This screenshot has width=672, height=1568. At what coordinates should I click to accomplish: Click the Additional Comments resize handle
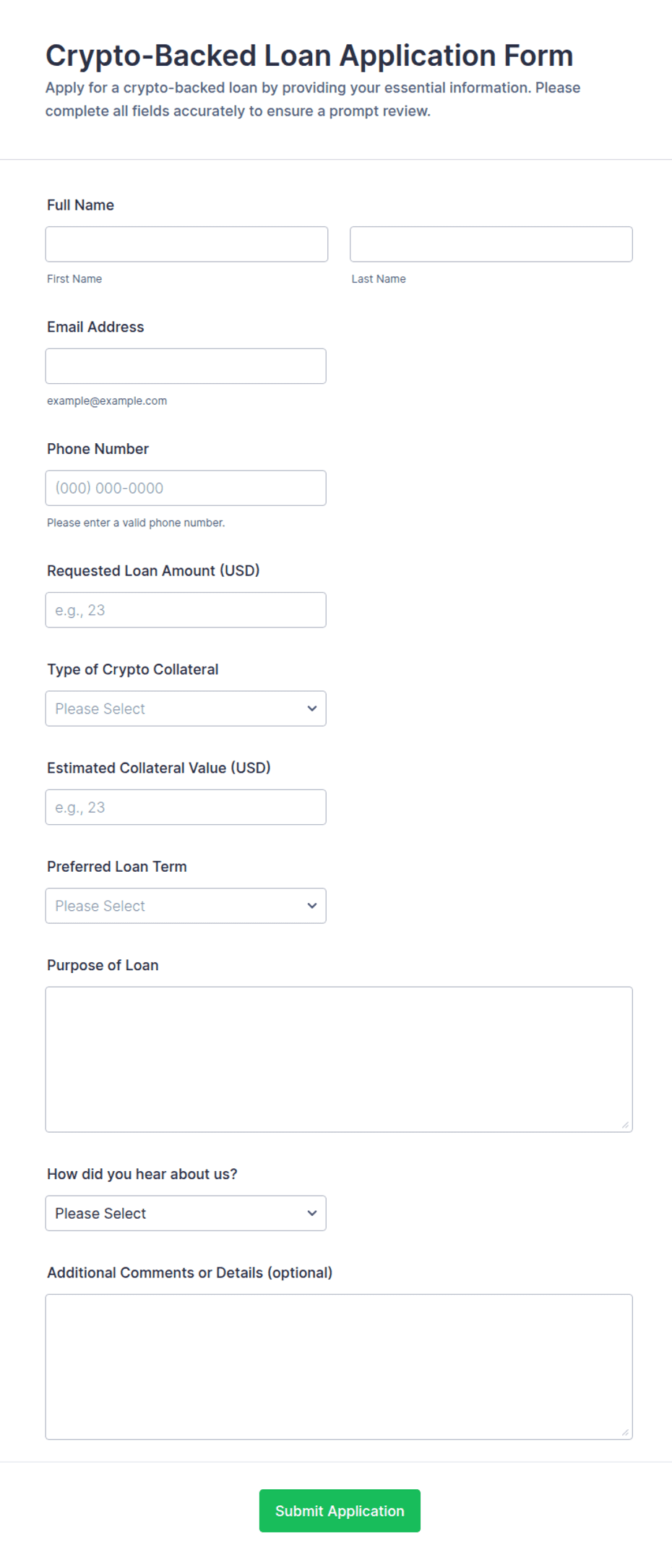(x=626, y=1433)
